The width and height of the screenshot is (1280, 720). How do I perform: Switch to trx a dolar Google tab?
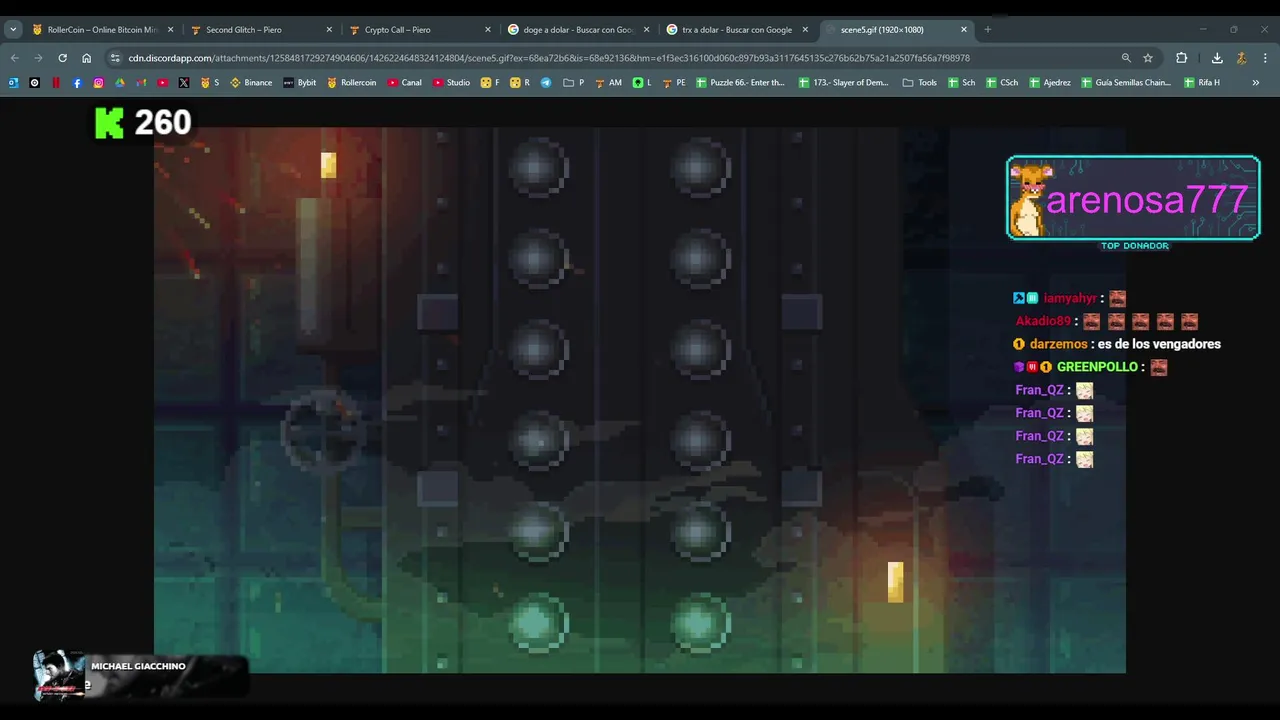coord(739,29)
